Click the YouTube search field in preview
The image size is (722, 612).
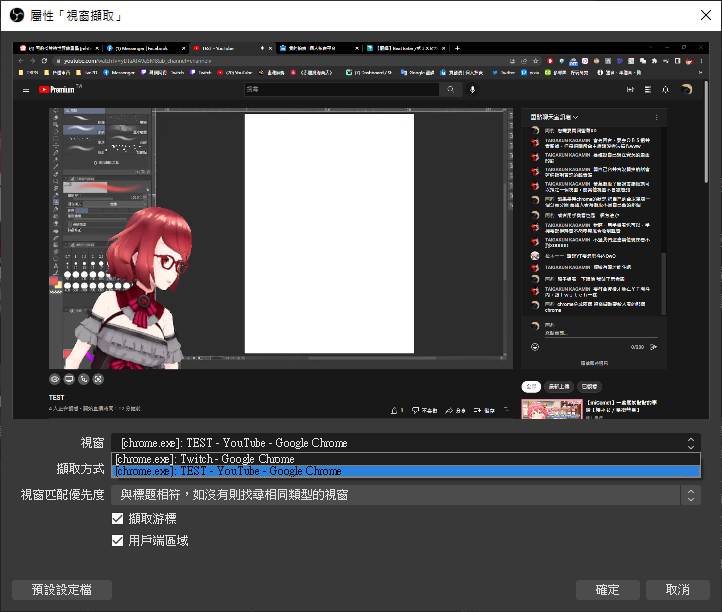(x=341, y=90)
